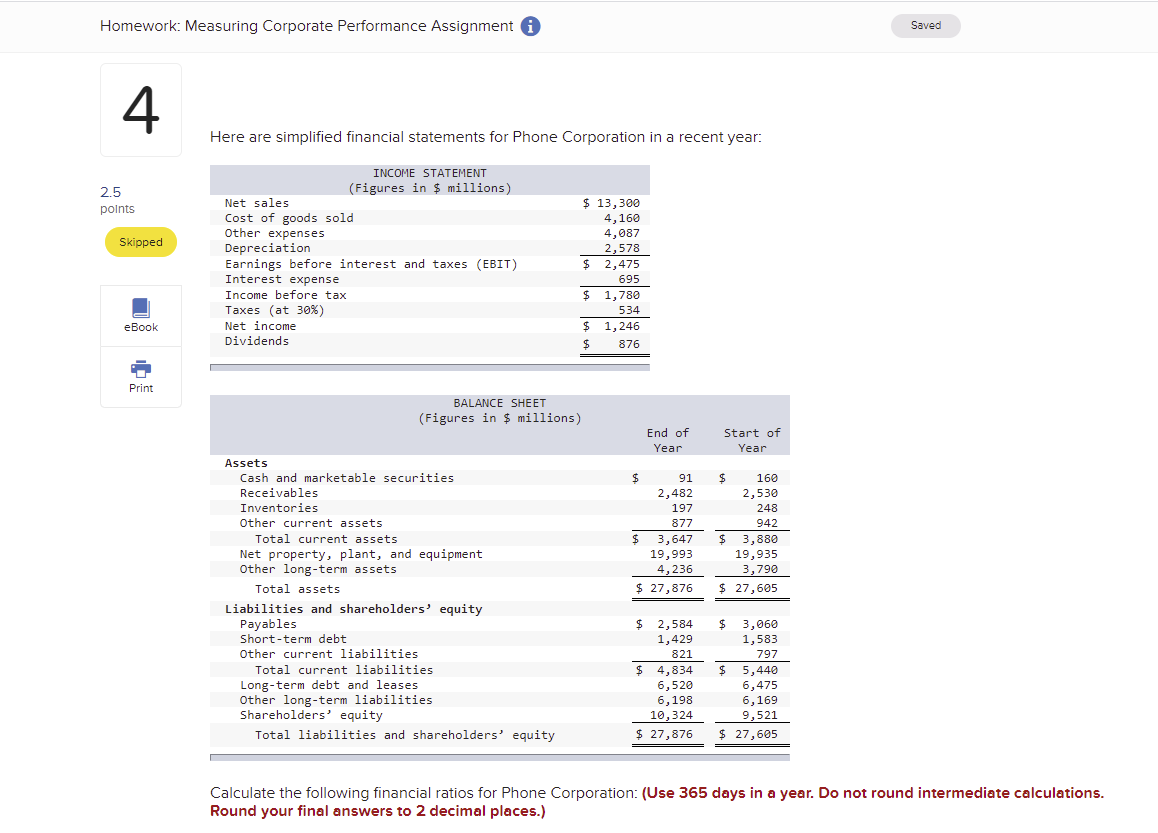Click the yellow Skipped badge
The width and height of the screenshot is (1158, 833).
coord(140,242)
